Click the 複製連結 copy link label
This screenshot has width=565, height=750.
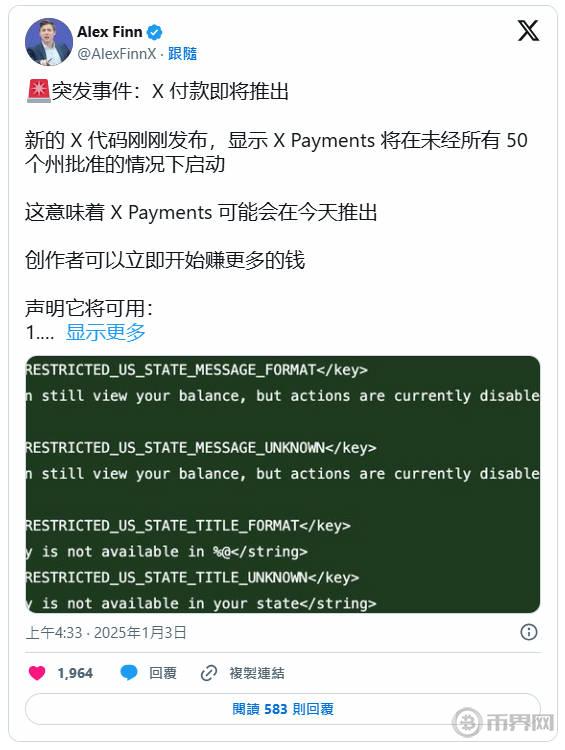(257, 673)
